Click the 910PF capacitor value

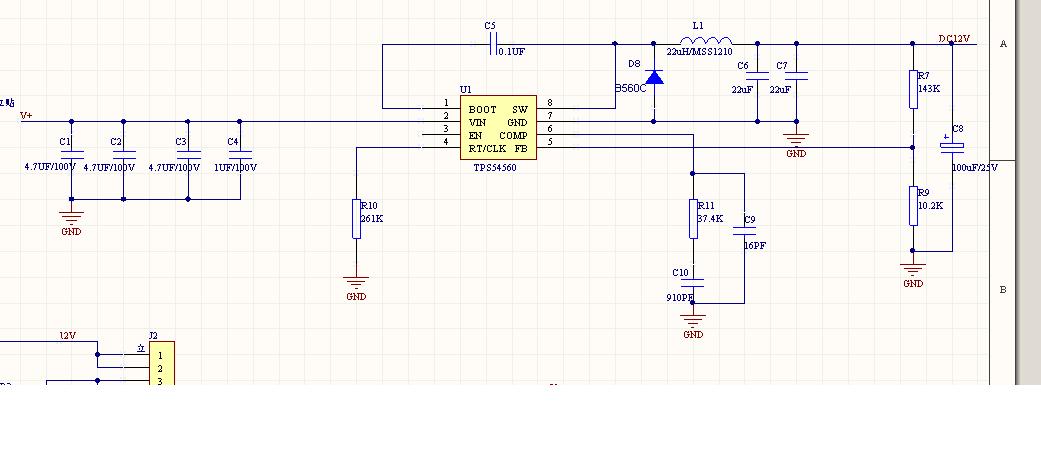[x=680, y=298]
